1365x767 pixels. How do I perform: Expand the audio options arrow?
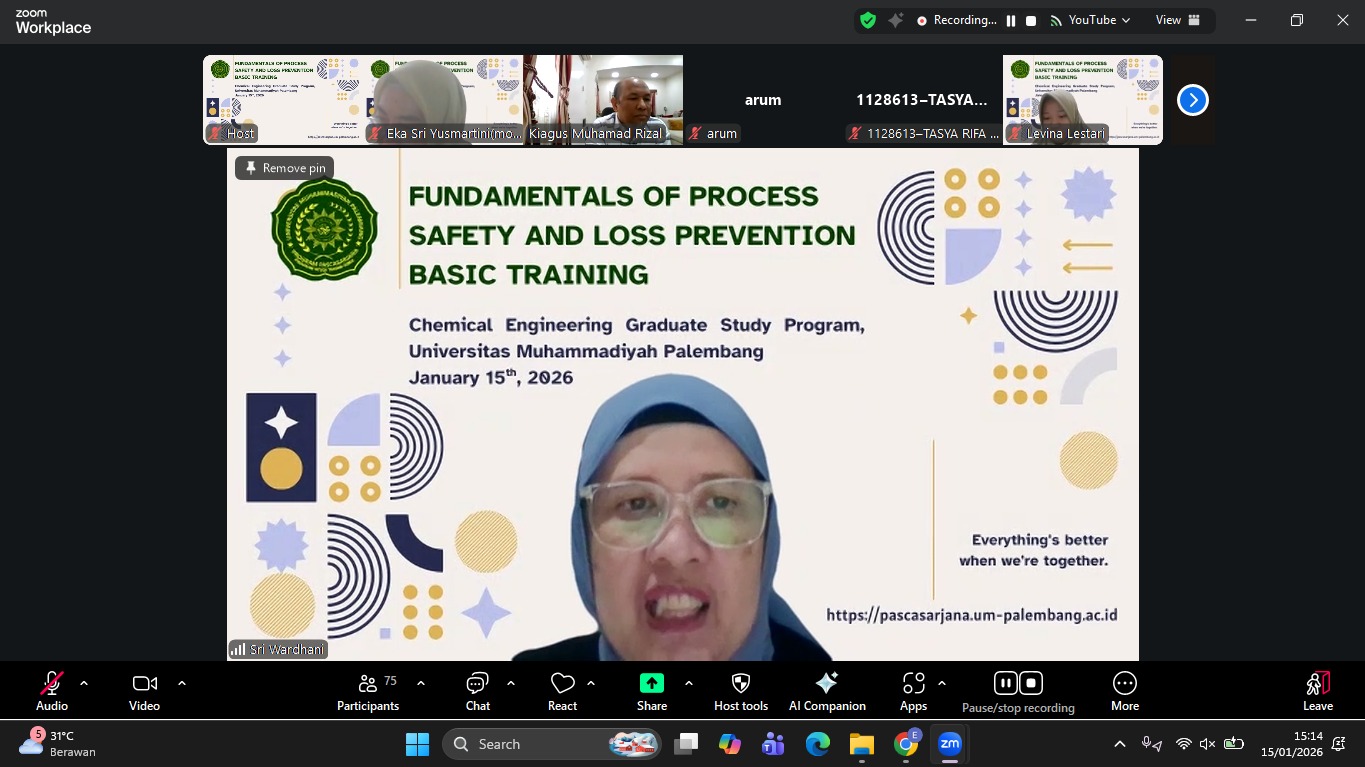tap(84, 683)
